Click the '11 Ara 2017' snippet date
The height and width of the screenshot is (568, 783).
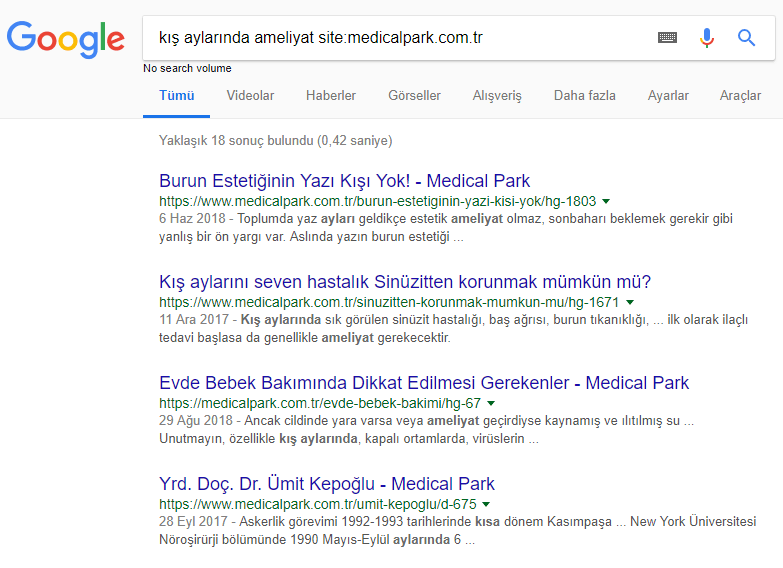[x=194, y=320]
